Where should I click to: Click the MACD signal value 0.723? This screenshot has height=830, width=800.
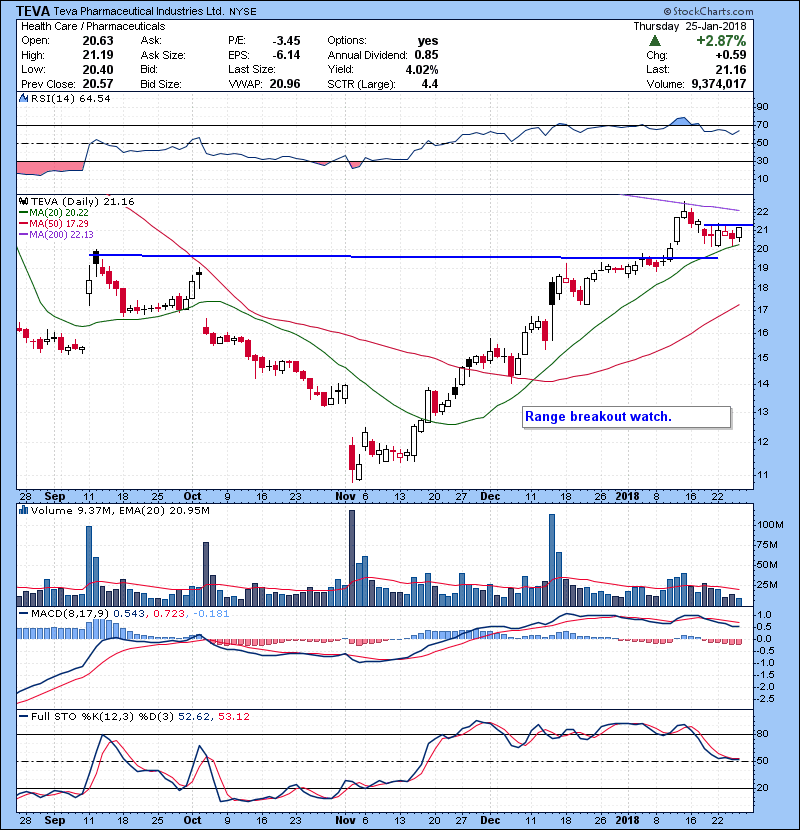pyautogui.click(x=169, y=614)
